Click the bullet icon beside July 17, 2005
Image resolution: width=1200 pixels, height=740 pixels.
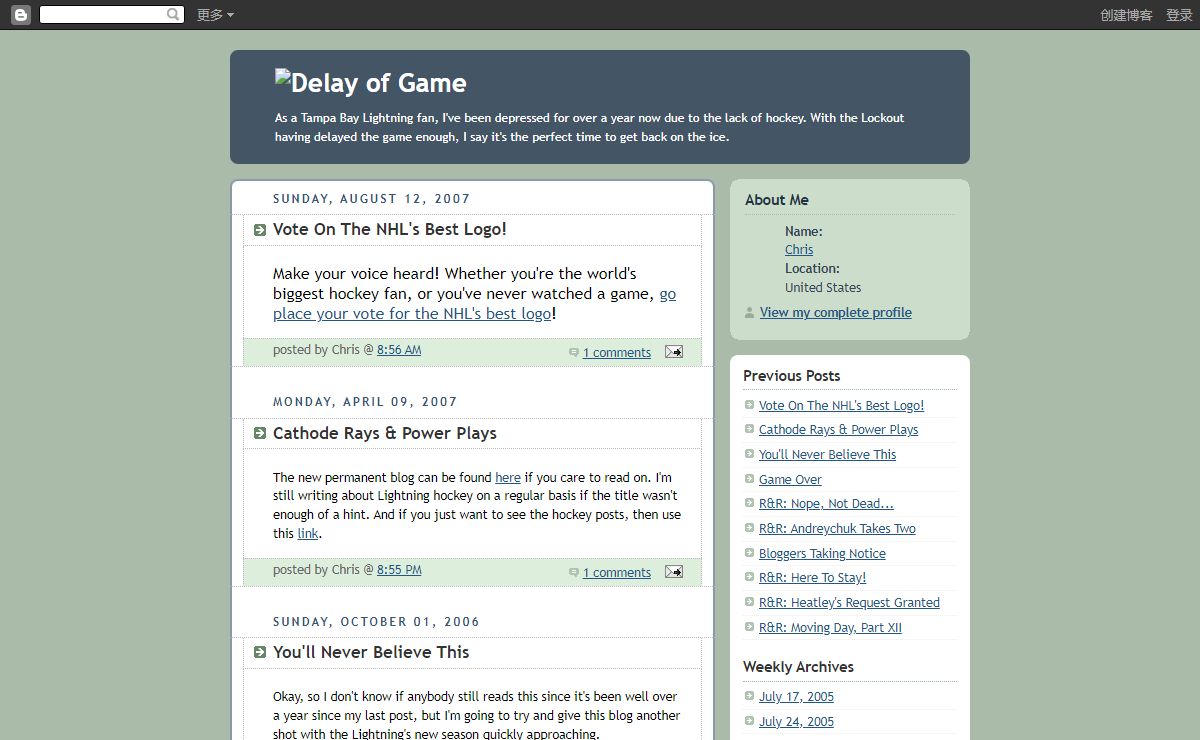coord(750,696)
